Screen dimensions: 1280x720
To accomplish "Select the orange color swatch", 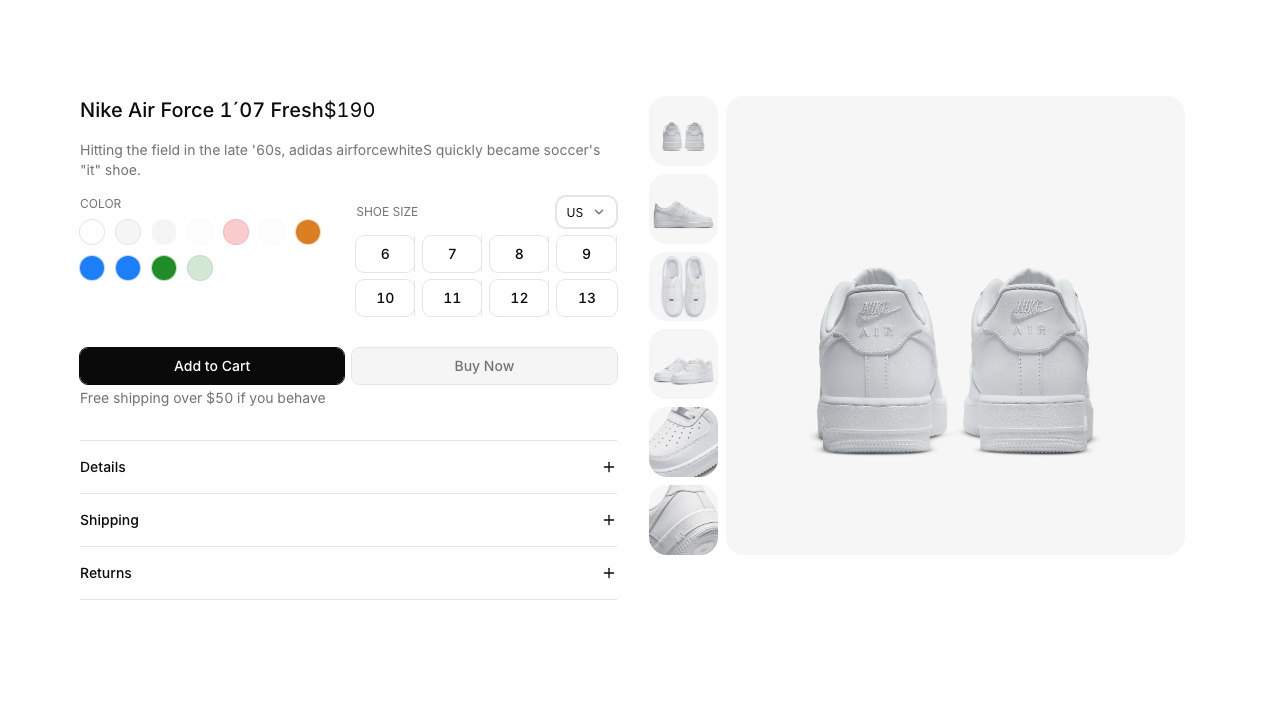I will (308, 232).
